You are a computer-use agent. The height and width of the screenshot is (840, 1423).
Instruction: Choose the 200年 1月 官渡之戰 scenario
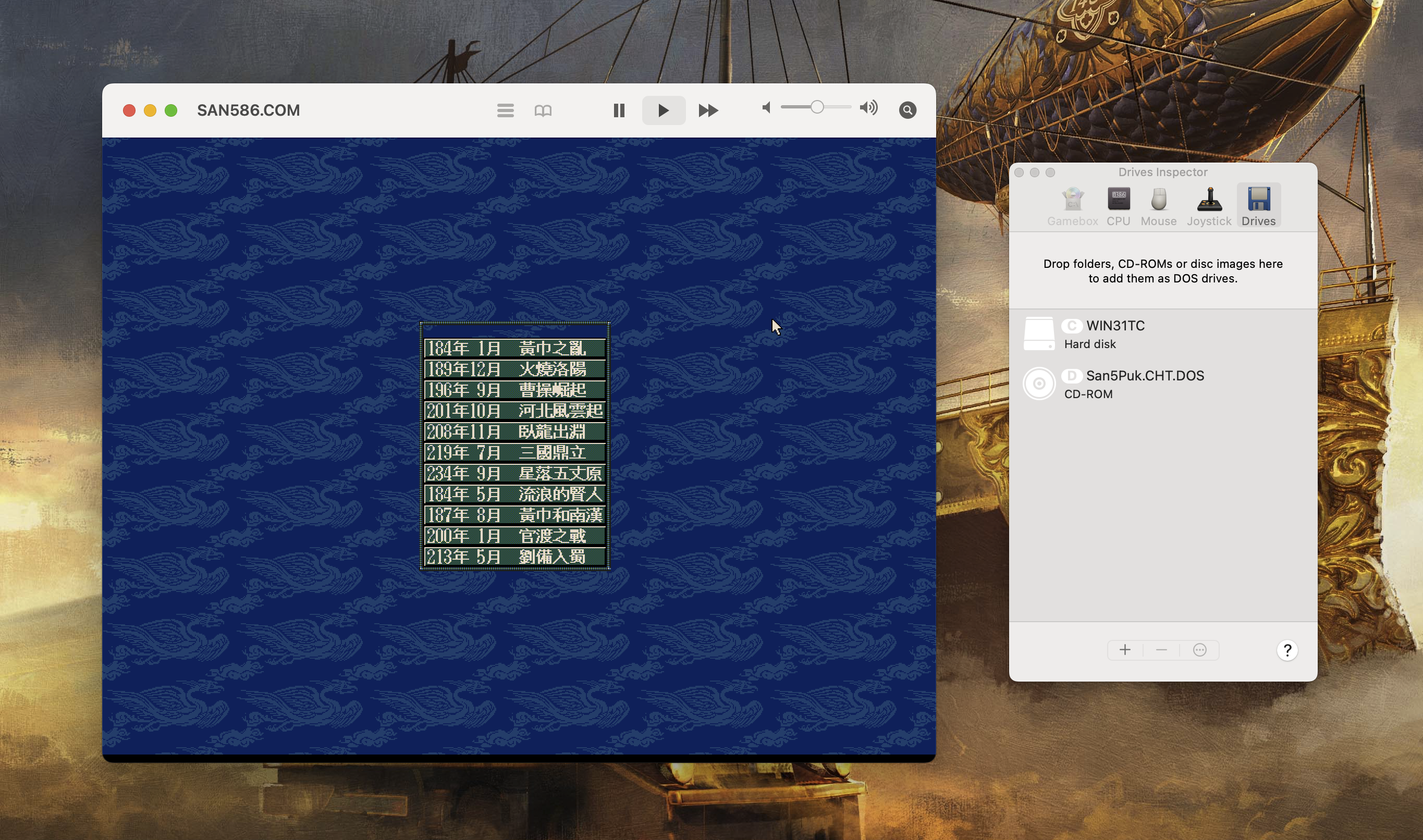click(514, 536)
